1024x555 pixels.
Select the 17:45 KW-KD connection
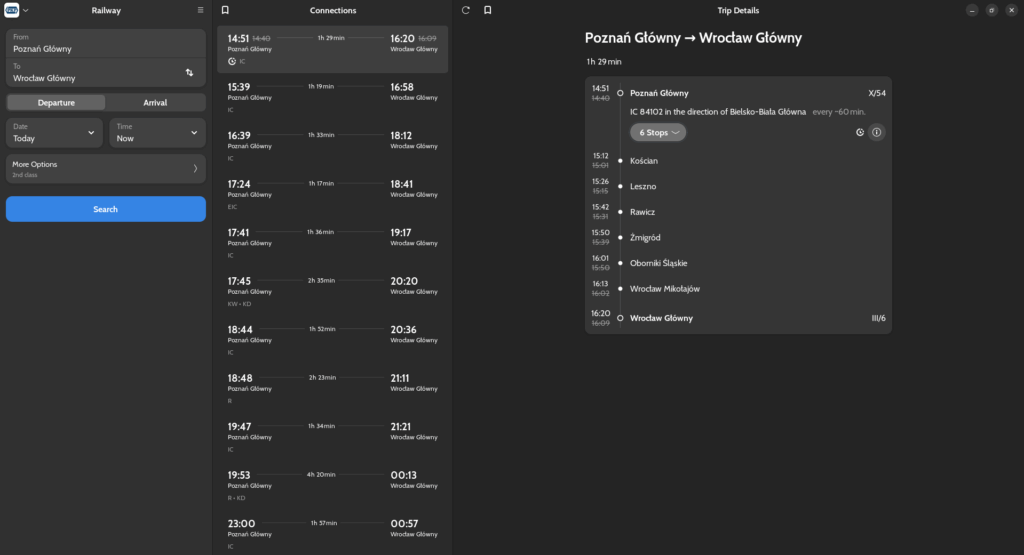click(332, 291)
